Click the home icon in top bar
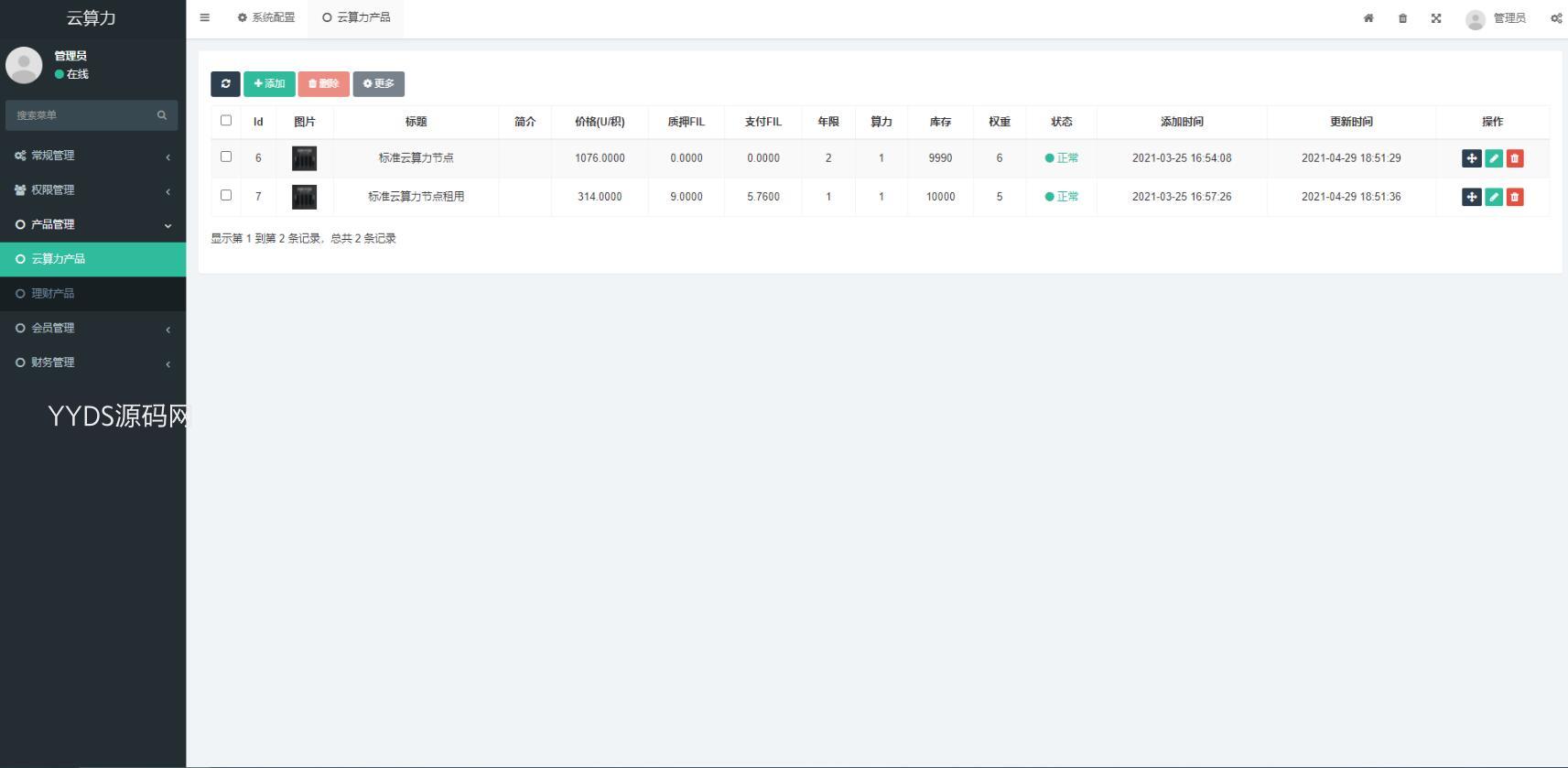Image resolution: width=1568 pixels, height=768 pixels. tap(1368, 18)
